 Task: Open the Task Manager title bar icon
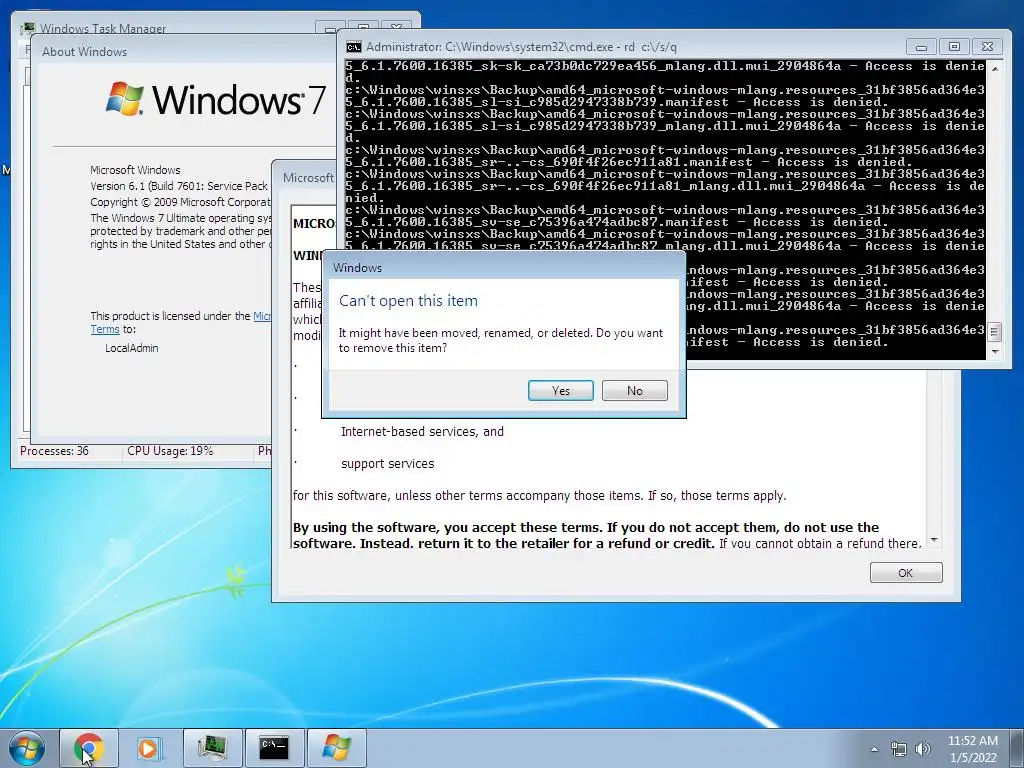pos(27,29)
